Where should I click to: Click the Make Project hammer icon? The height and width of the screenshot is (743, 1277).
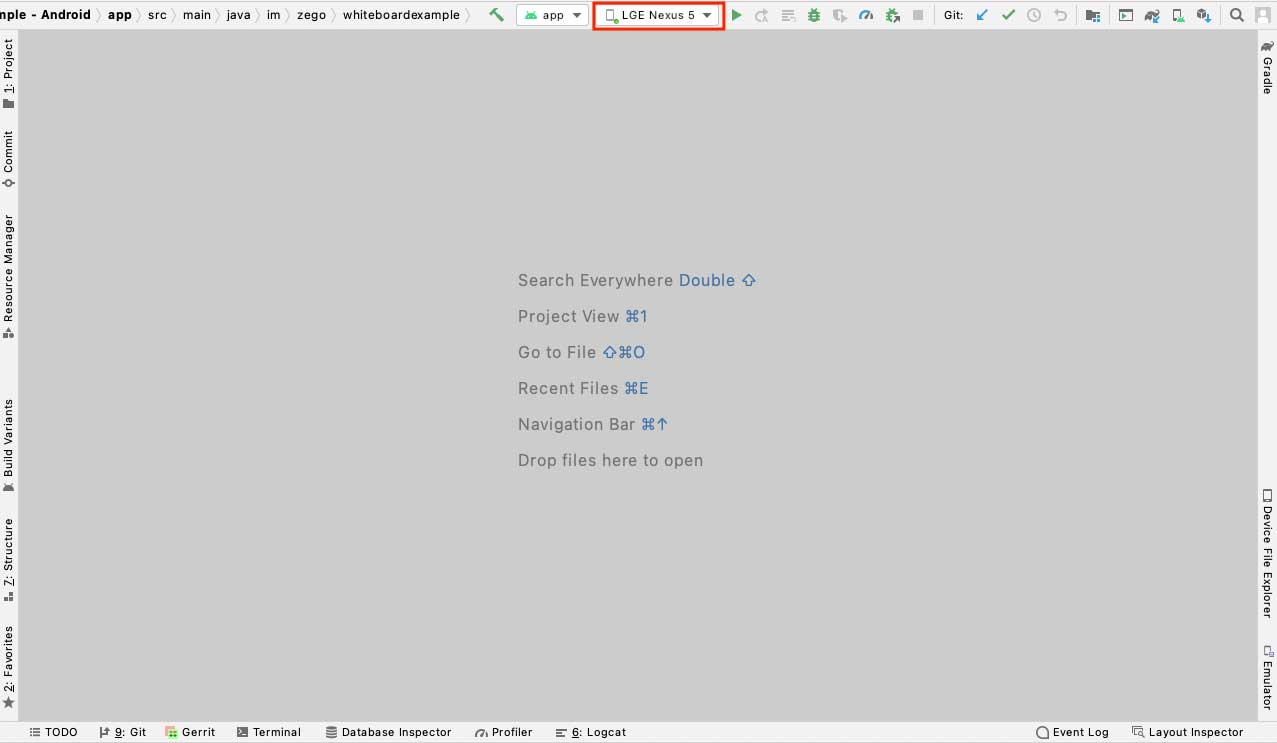pyautogui.click(x=496, y=15)
